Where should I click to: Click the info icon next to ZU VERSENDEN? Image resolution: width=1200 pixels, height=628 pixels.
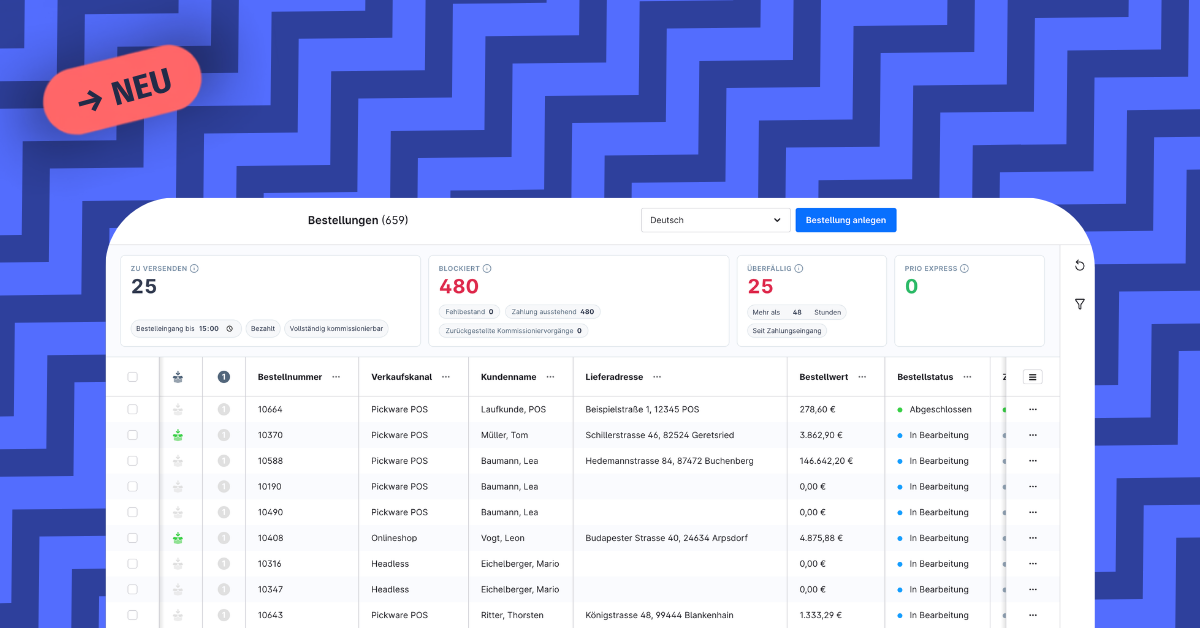(194, 268)
